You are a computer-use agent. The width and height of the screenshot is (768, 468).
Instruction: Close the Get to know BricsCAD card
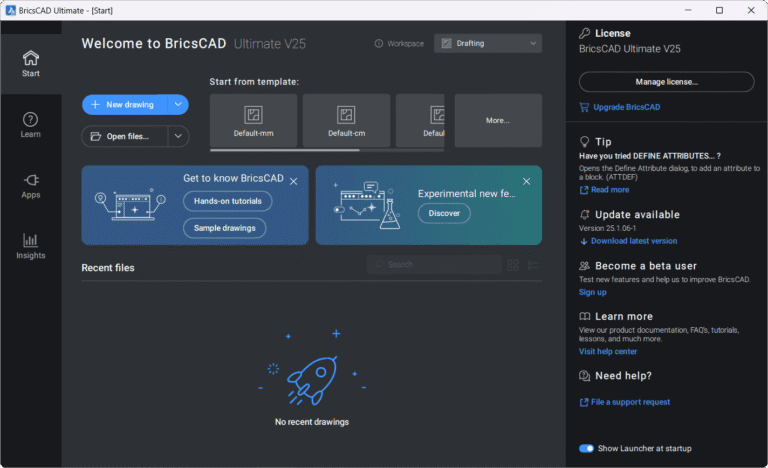[x=293, y=181]
